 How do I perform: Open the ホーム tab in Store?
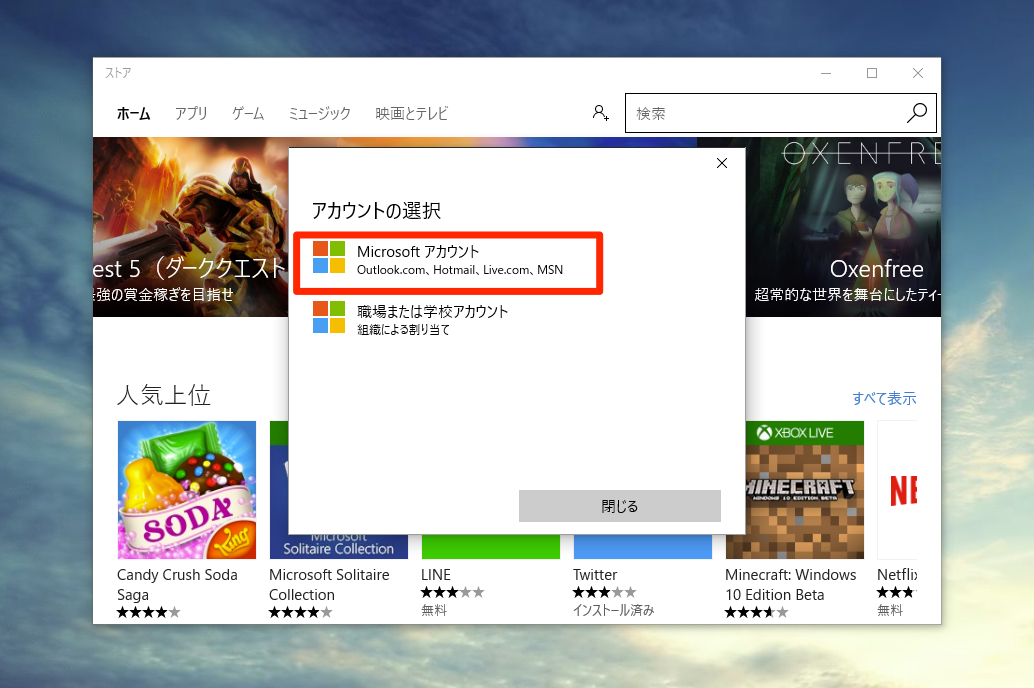[133, 113]
